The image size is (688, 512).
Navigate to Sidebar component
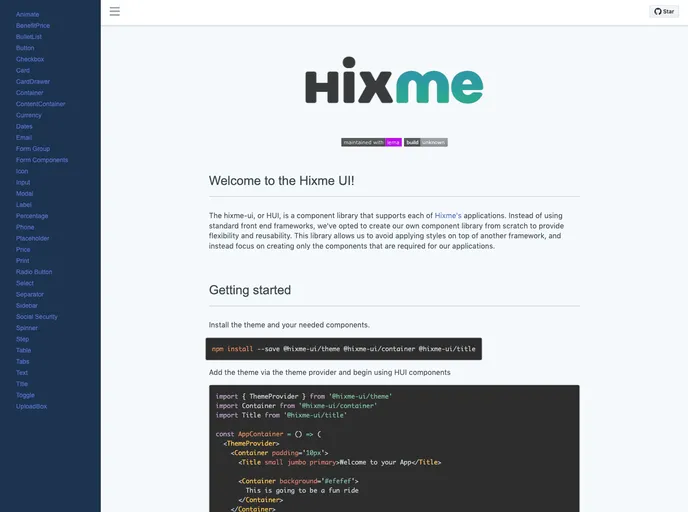(x=27, y=305)
